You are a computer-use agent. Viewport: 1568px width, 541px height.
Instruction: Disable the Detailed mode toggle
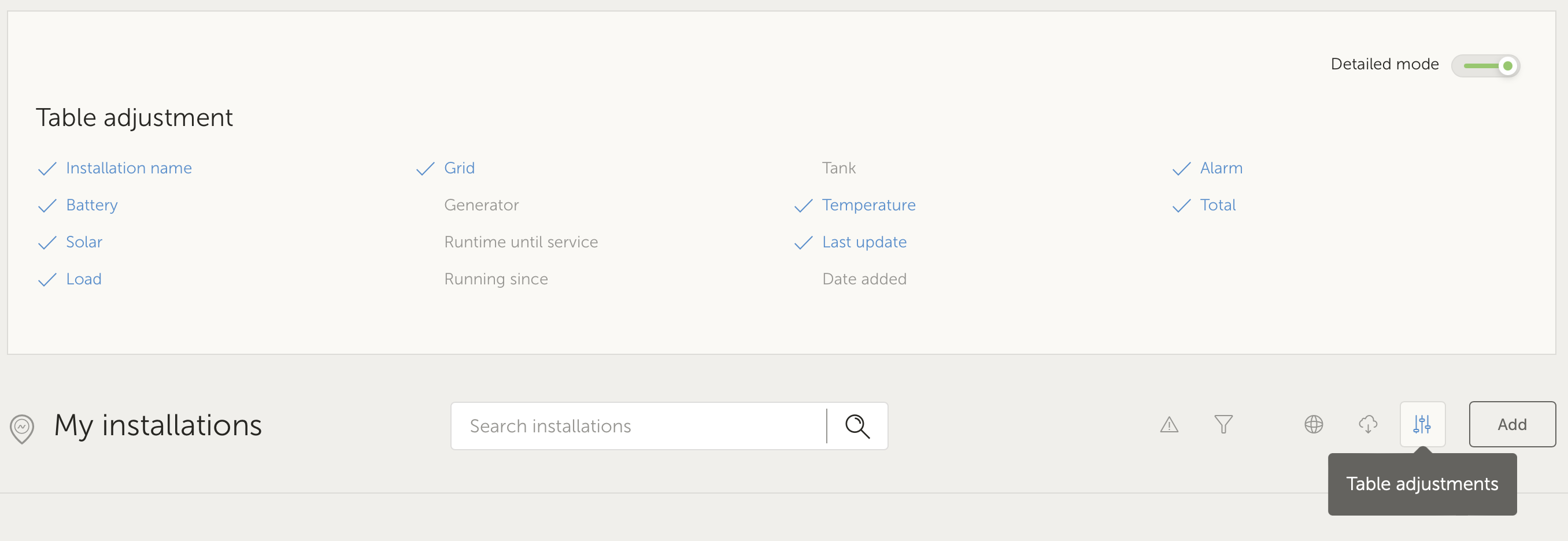1486,66
